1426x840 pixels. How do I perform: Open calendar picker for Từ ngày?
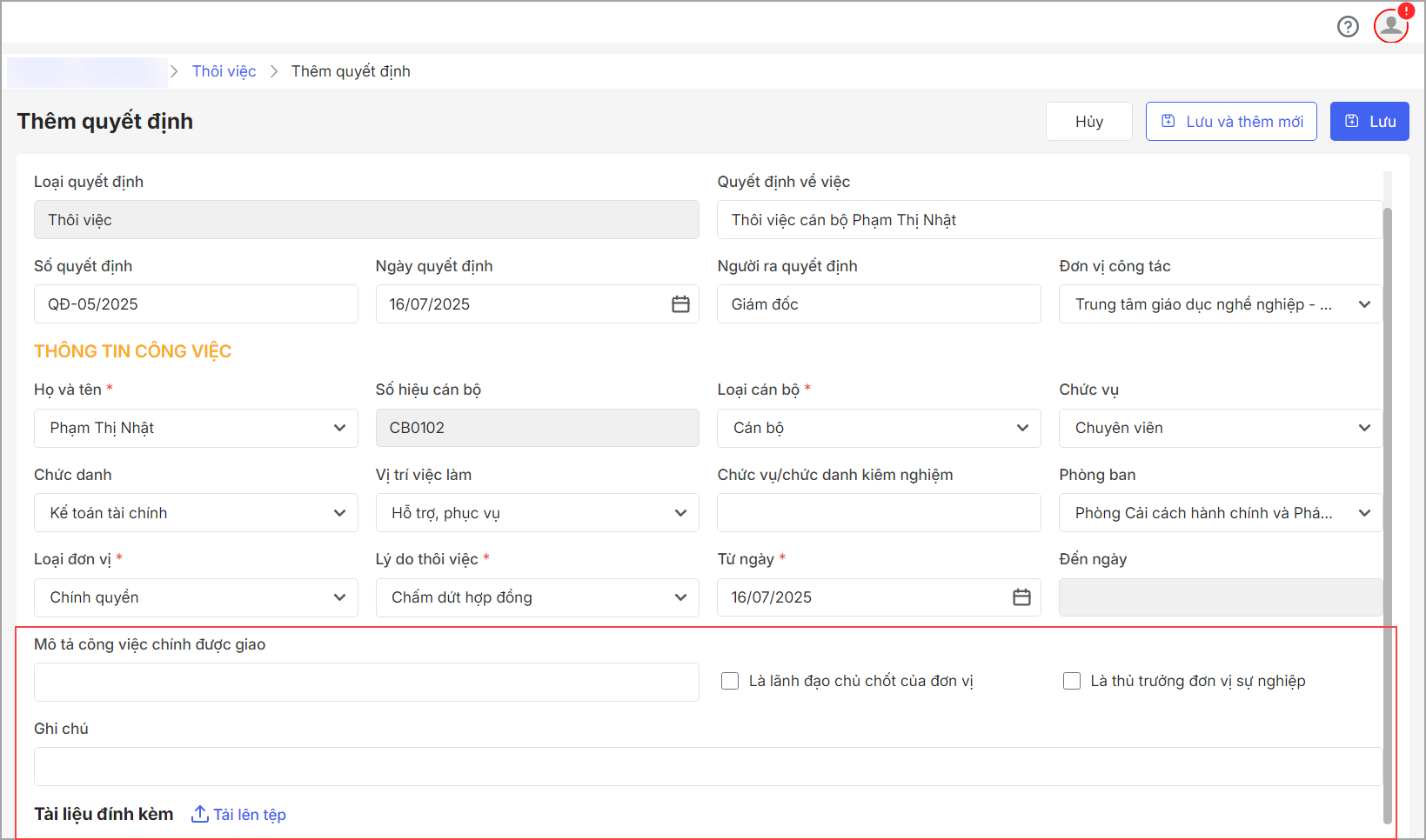coord(1021,597)
